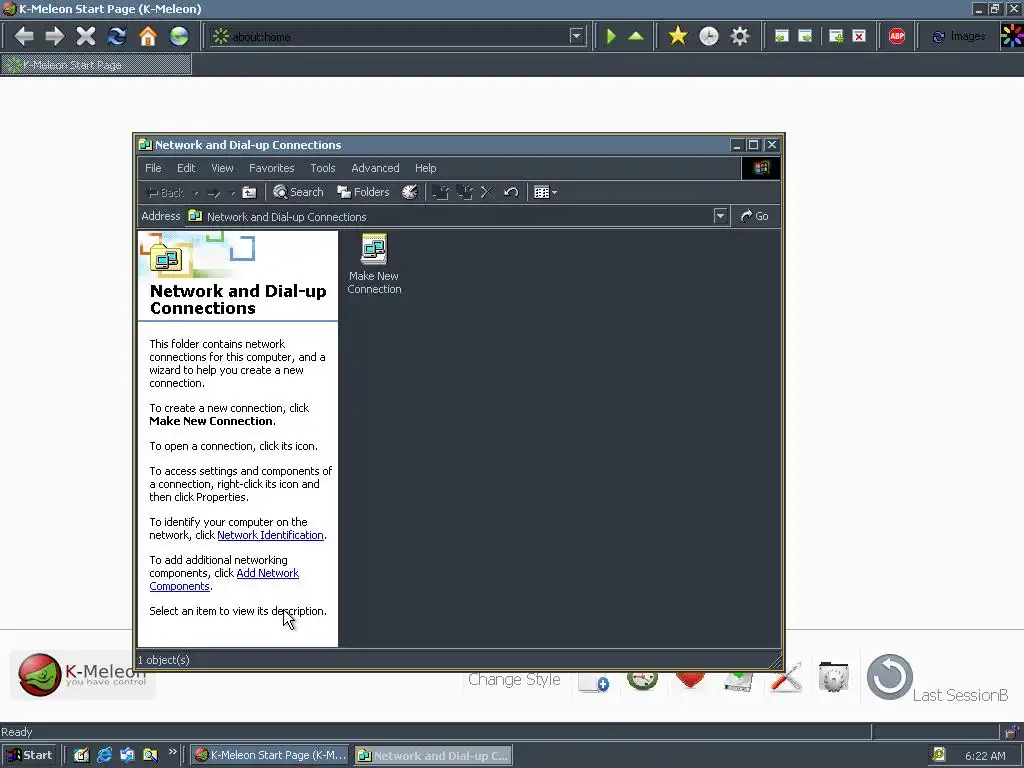Viewport: 1024px width, 768px height.
Task: Open the Advanced menu
Action: coord(376,168)
